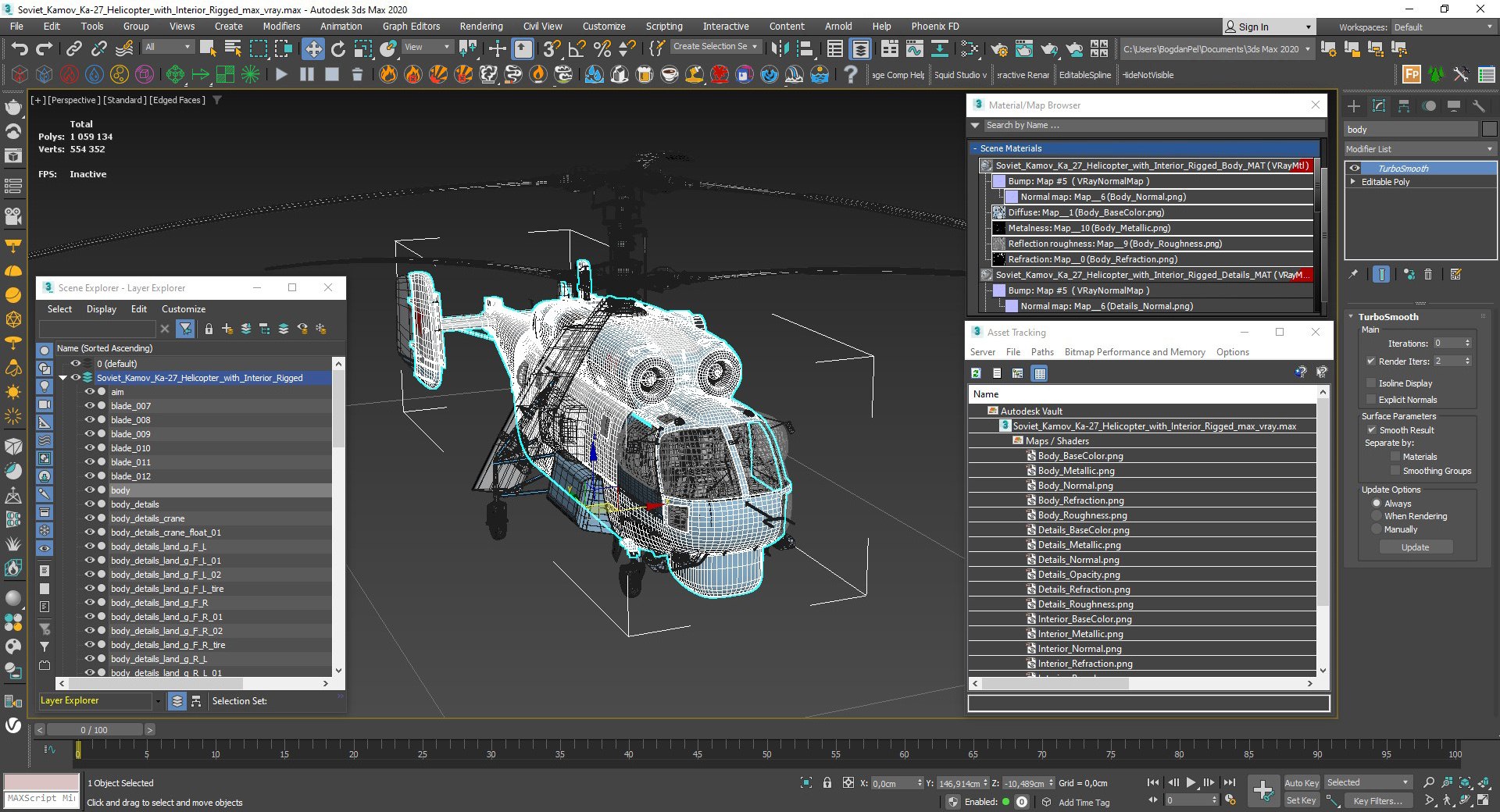
Task: Open the Selected key filter dropdown
Action: pos(1368,782)
